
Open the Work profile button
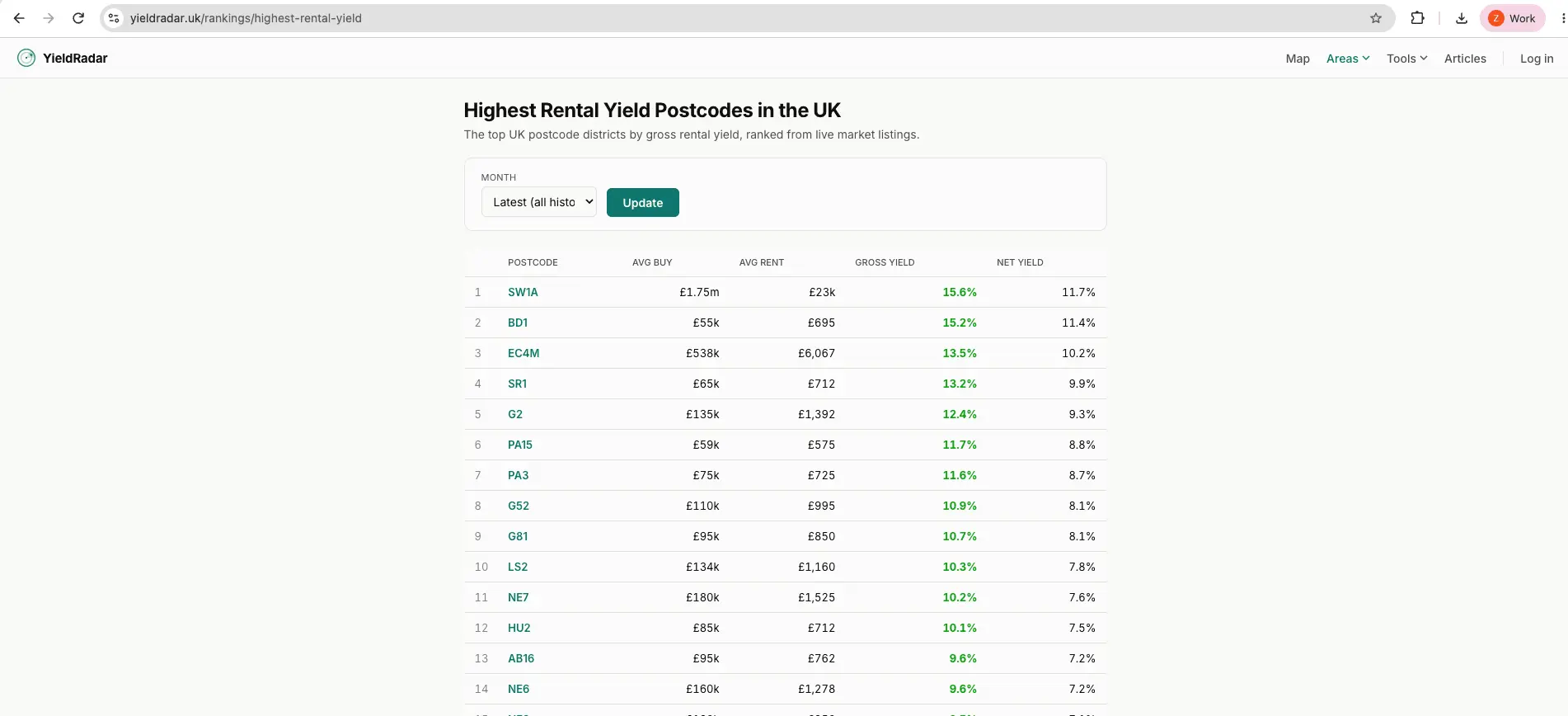click(x=1513, y=18)
